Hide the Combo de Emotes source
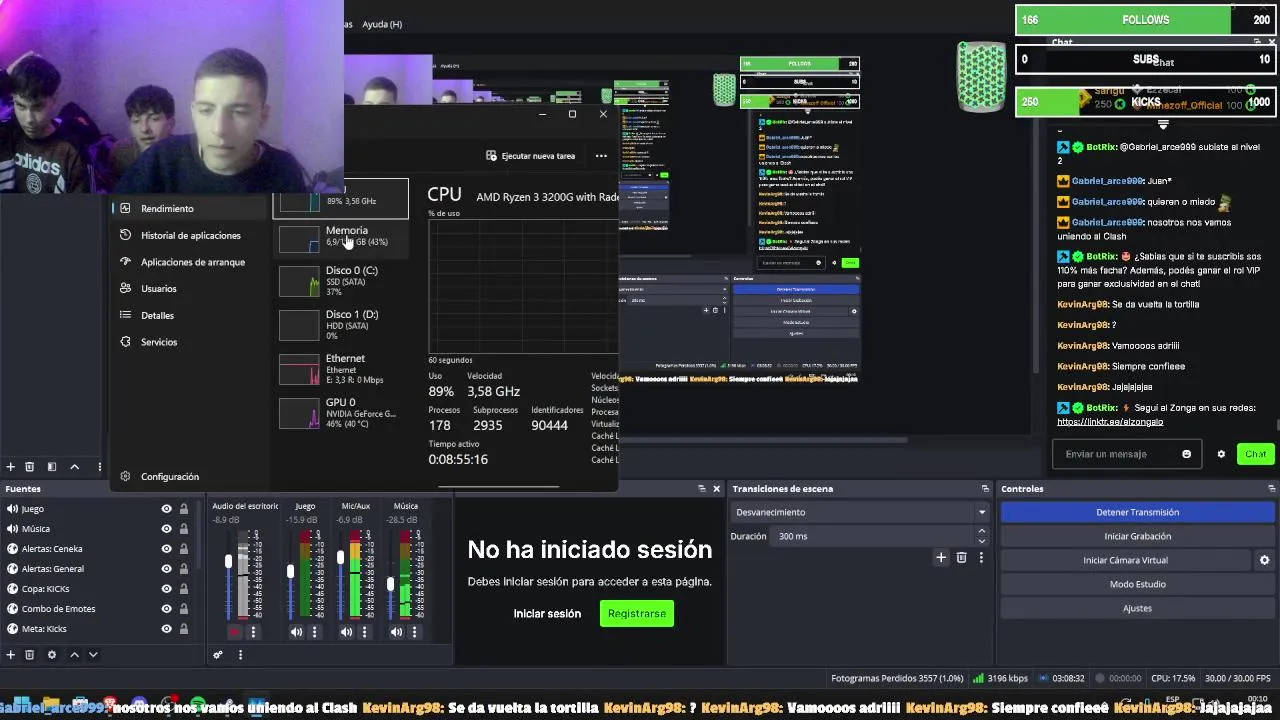The image size is (1280, 720). (x=166, y=609)
